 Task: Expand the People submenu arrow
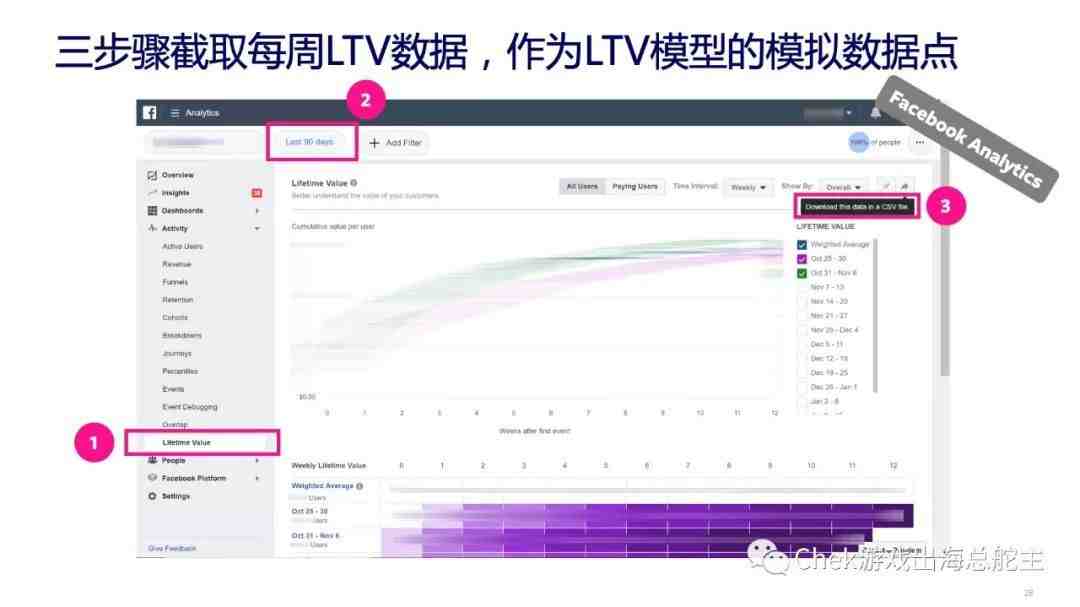point(257,460)
